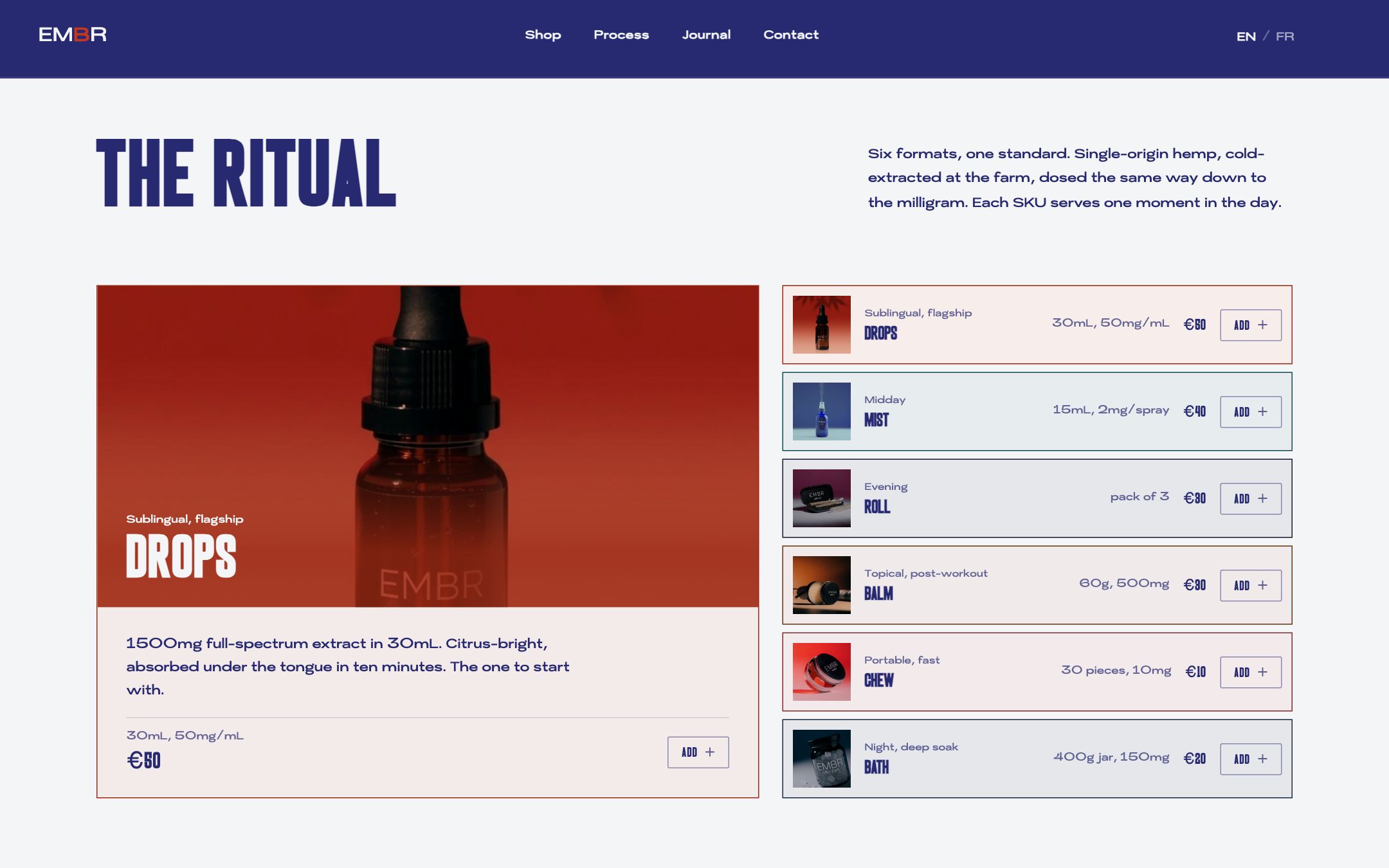Screen dimensions: 1389x868
Task: Click the 'Midday' label
Action: coord(885,400)
